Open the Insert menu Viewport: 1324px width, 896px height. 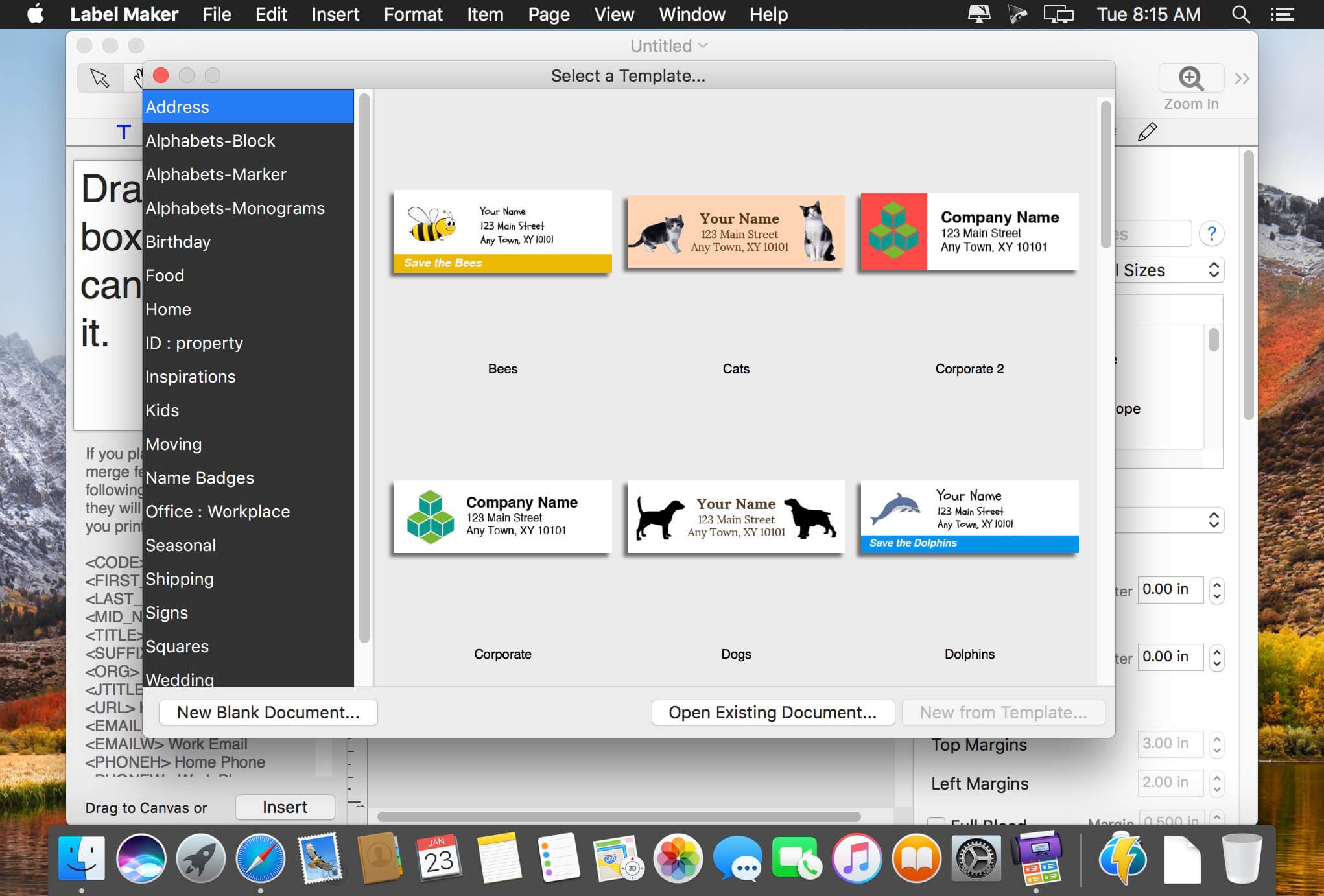point(335,14)
